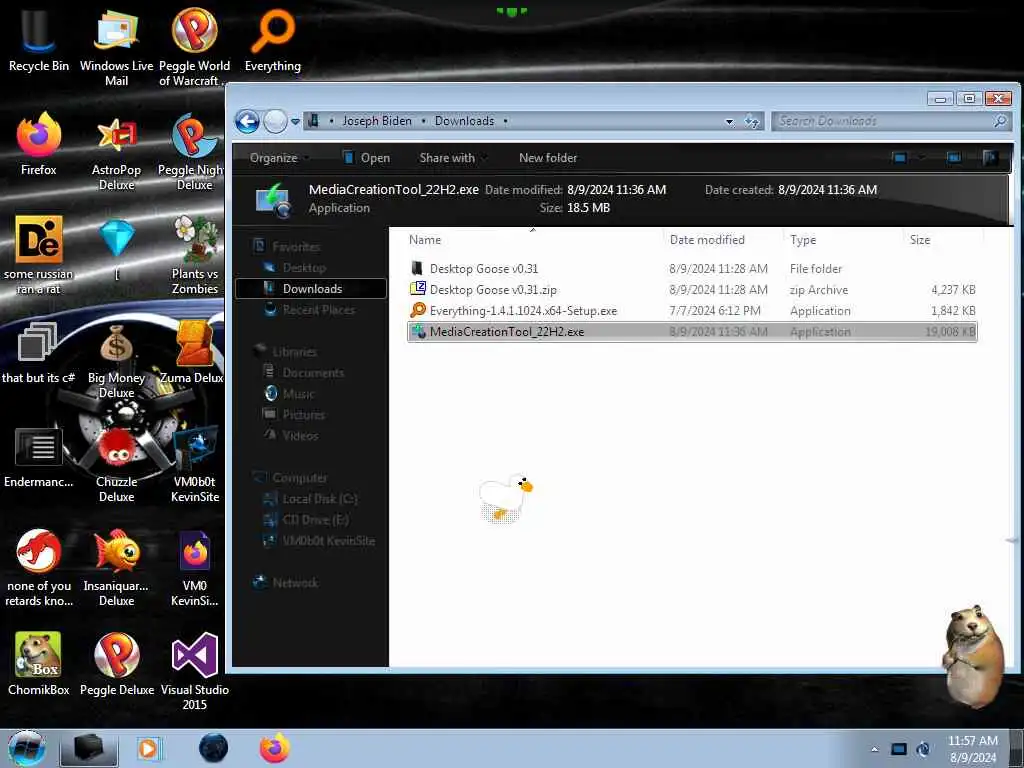
Task: Launch AstroPop Deluxe desktop icon
Action: tap(116, 152)
